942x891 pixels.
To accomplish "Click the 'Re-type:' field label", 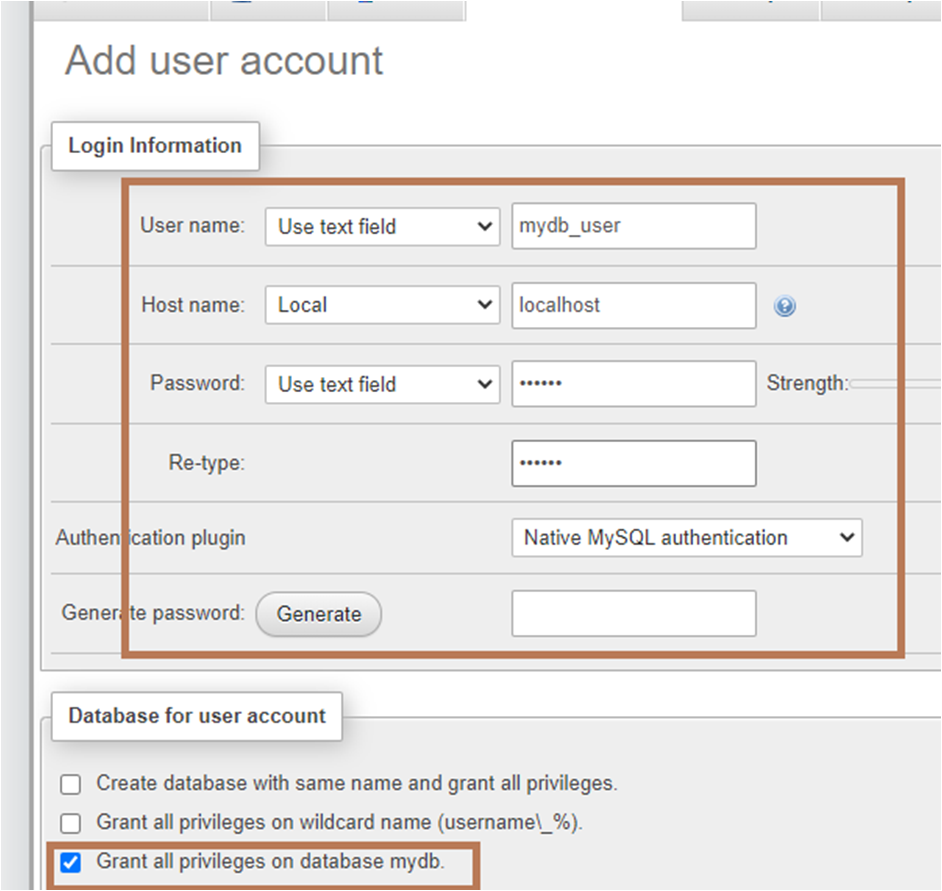I will [x=206, y=464].
